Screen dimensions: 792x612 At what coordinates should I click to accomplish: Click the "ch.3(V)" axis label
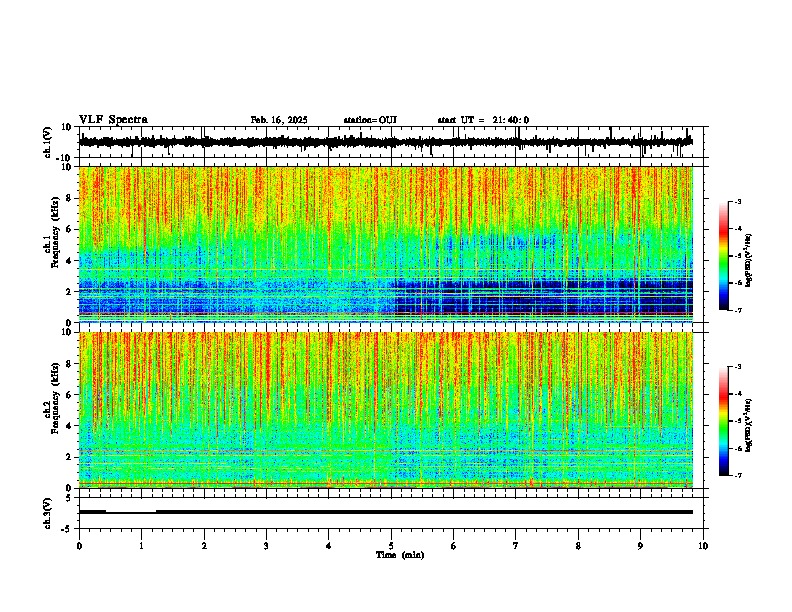coord(48,513)
